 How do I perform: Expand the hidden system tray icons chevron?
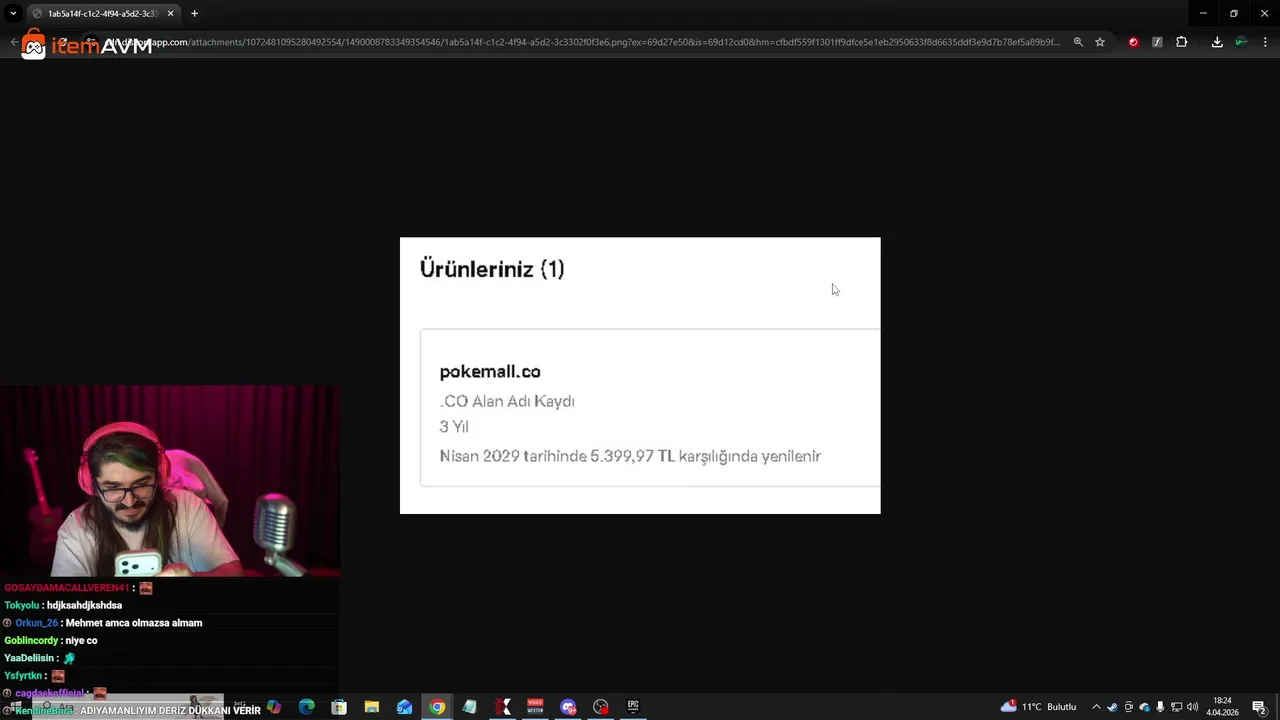click(x=1096, y=707)
